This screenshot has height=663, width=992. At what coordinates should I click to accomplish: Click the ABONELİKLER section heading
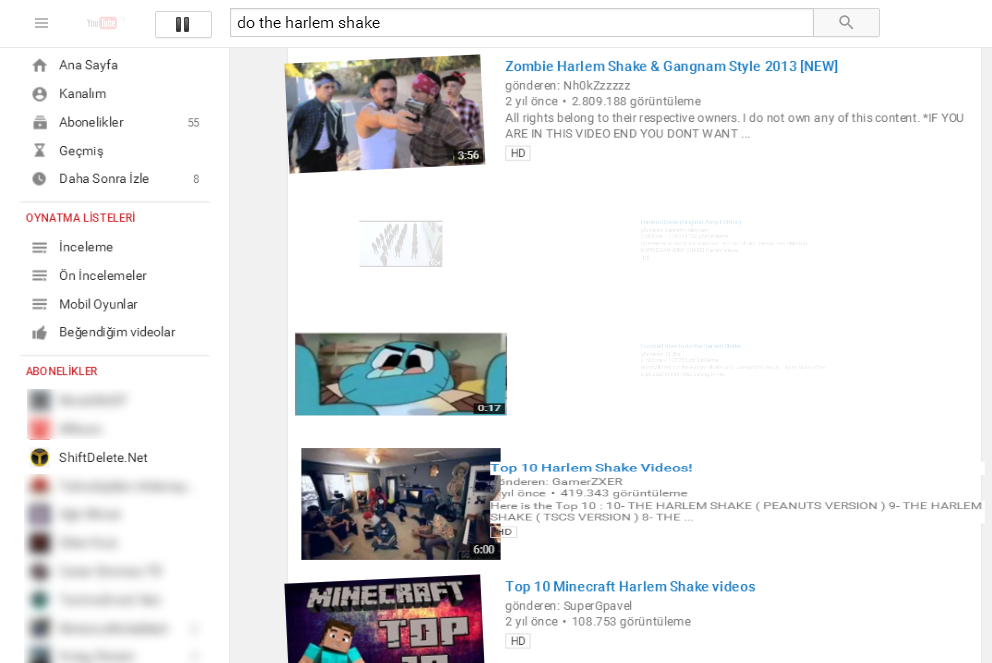click(61, 371)
